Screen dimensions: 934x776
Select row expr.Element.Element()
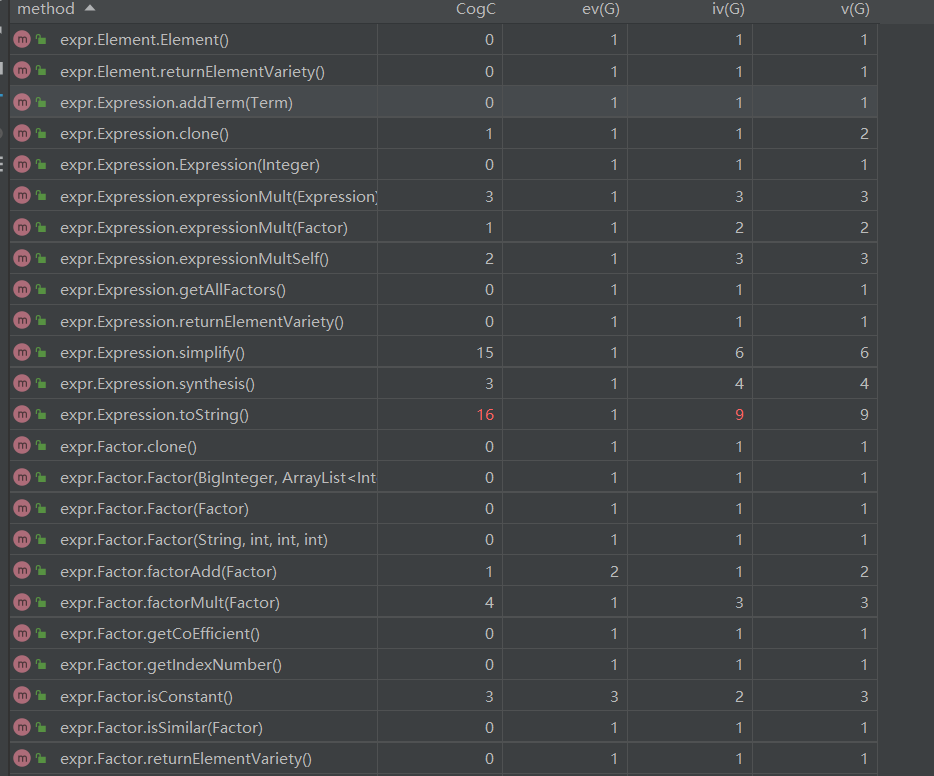[x=443, y=39]
